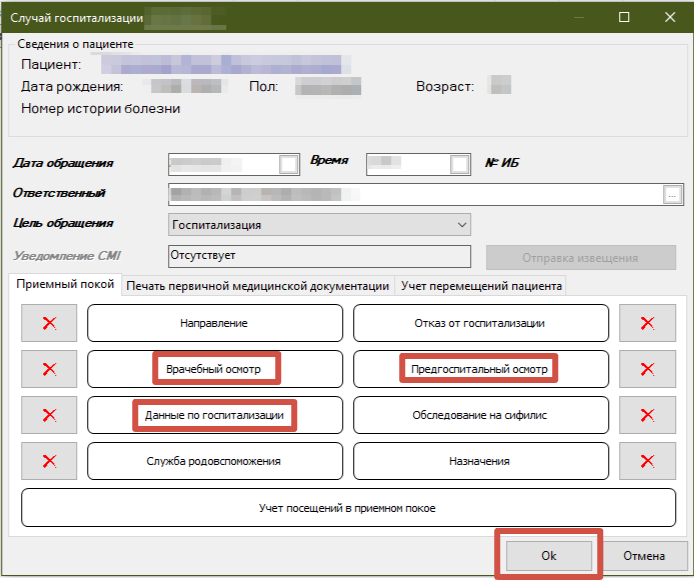Click the red X left of Служба родовспоможения
694x580 pixels.
coord(48,461)
